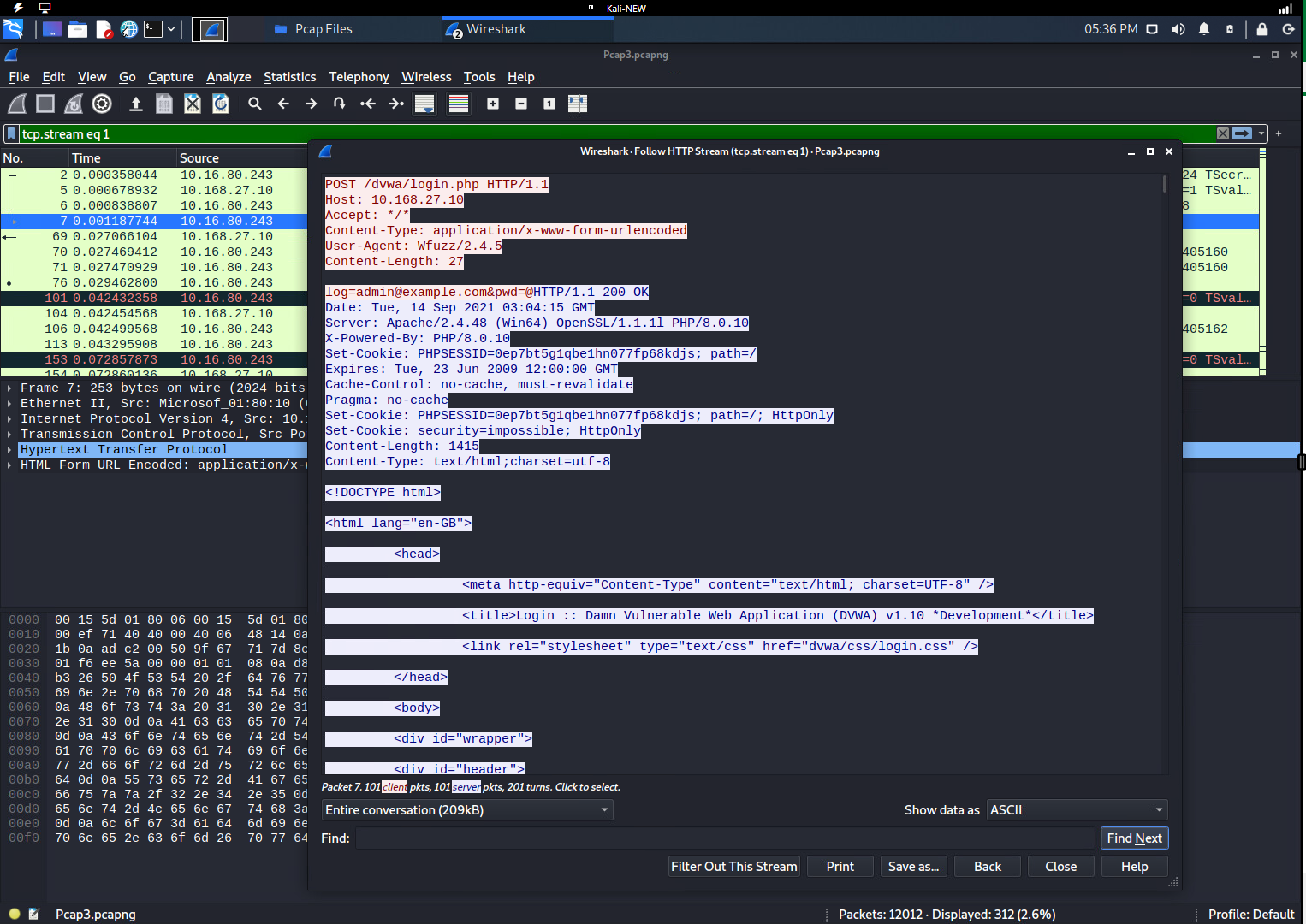The height and width of the screenshot is (924, 1306).
Task: Start a new packet capture
Action: point(17,104)
